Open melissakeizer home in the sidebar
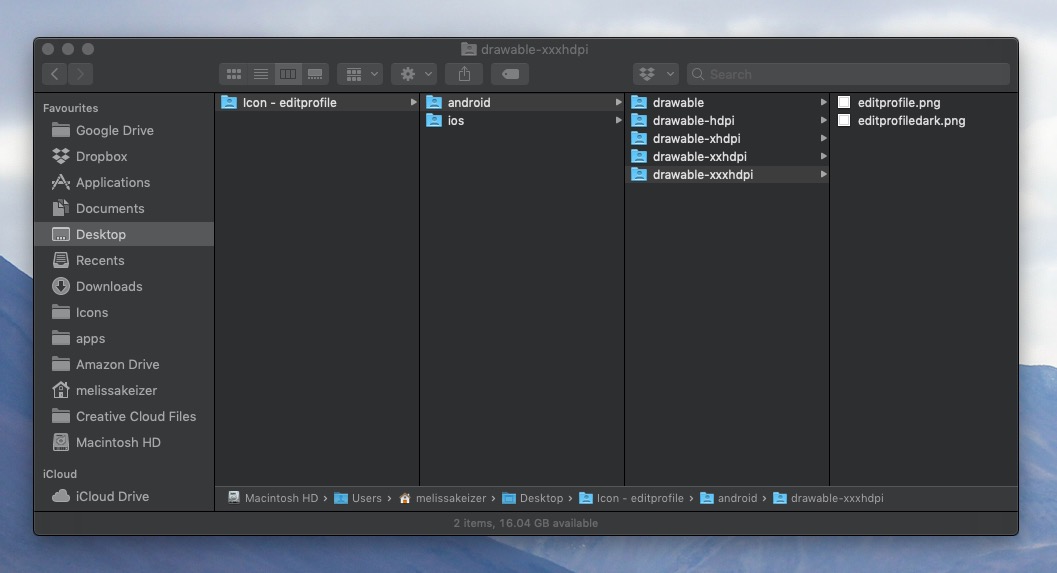The image size is (1057, 573). [125, 390]
